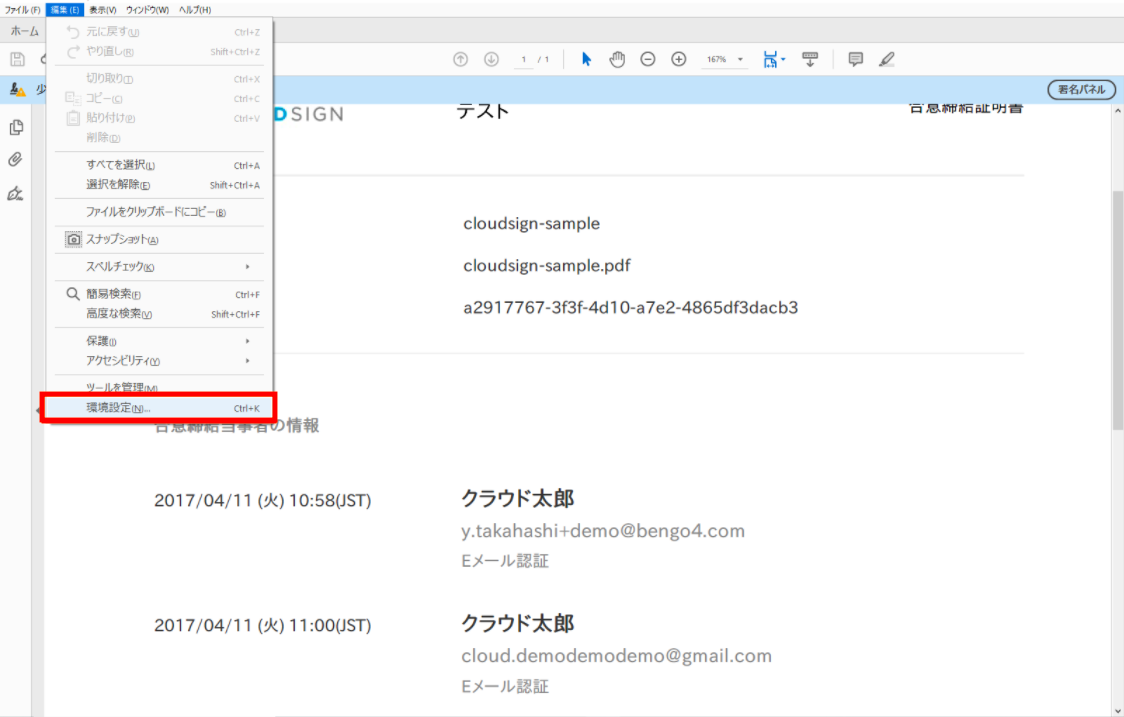Image resolution: width=1124 pixels, height=717 pixels.
Task: Choose 貼り付け menu entry
Action: pyautogui.click(x=159, y=118)
